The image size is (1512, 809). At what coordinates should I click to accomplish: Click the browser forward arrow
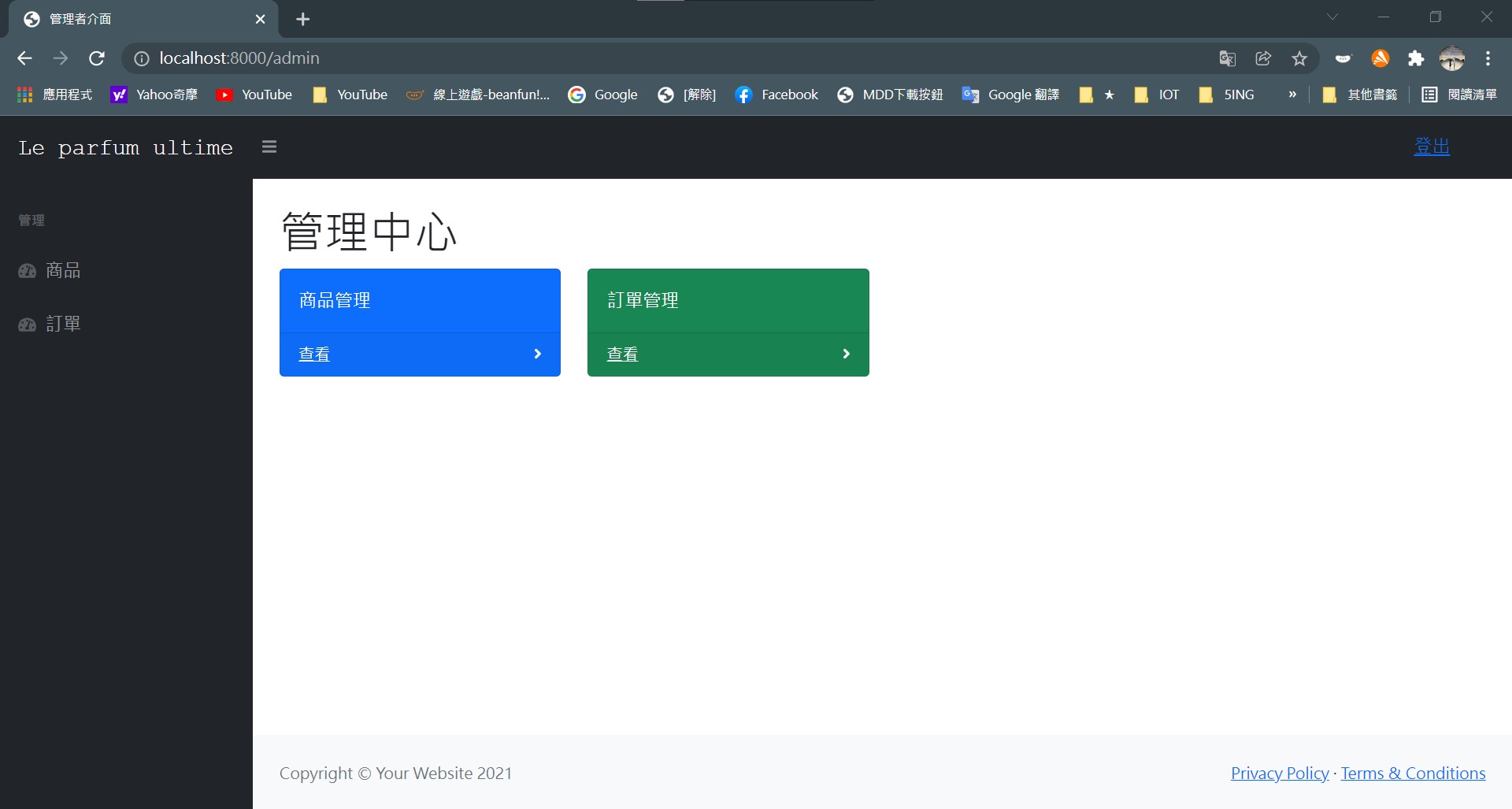point(61,58)
